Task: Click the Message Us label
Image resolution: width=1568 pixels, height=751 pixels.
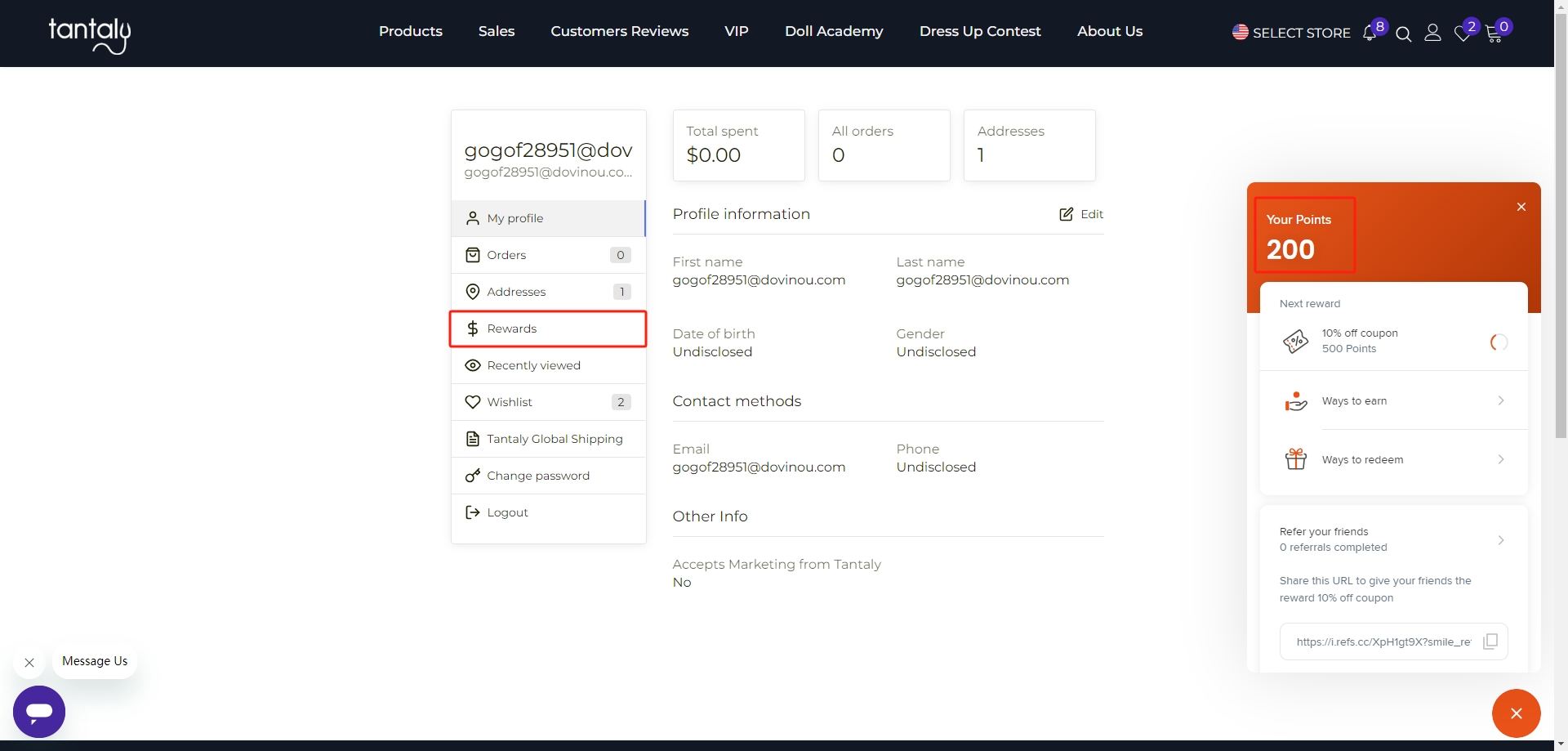Action: coord(95,661)
